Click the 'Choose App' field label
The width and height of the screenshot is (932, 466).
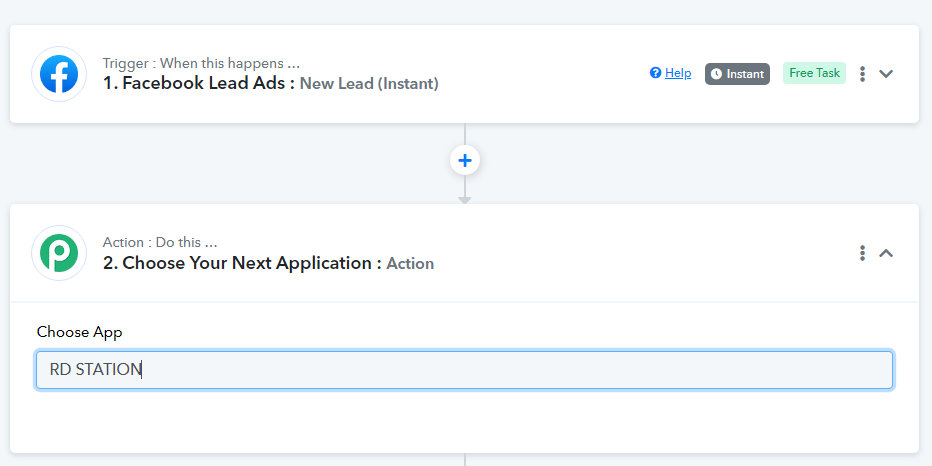(x=80, y=332)
